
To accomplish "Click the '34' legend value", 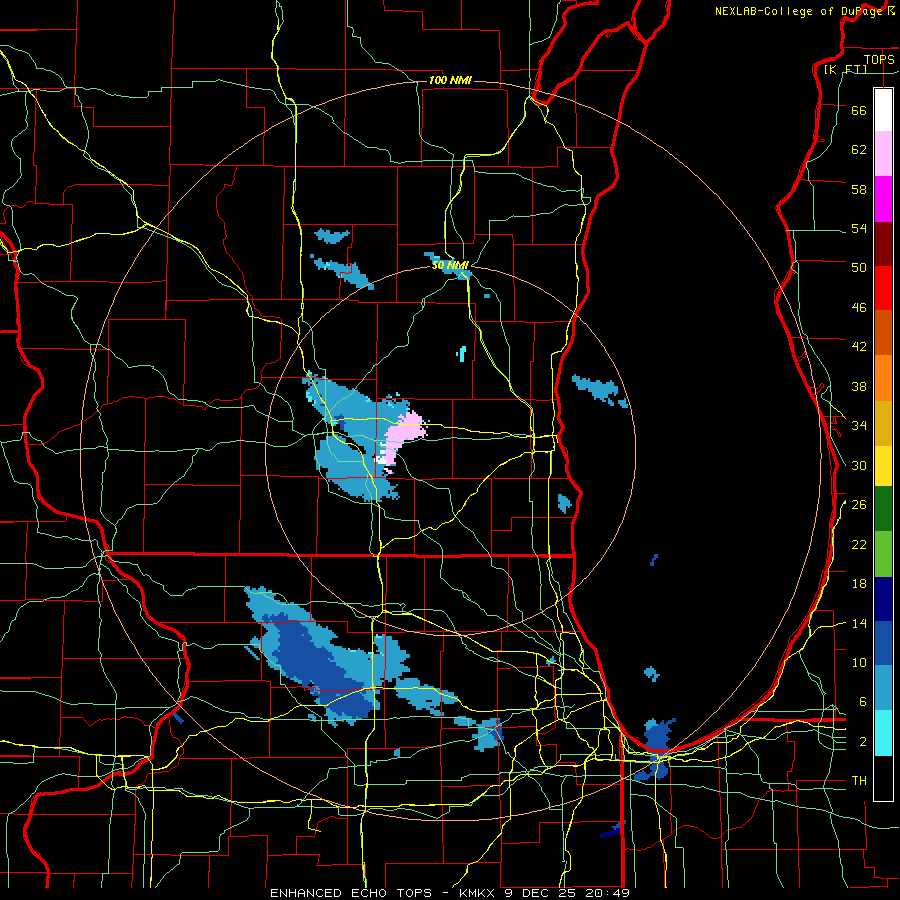I will point(859,426).
